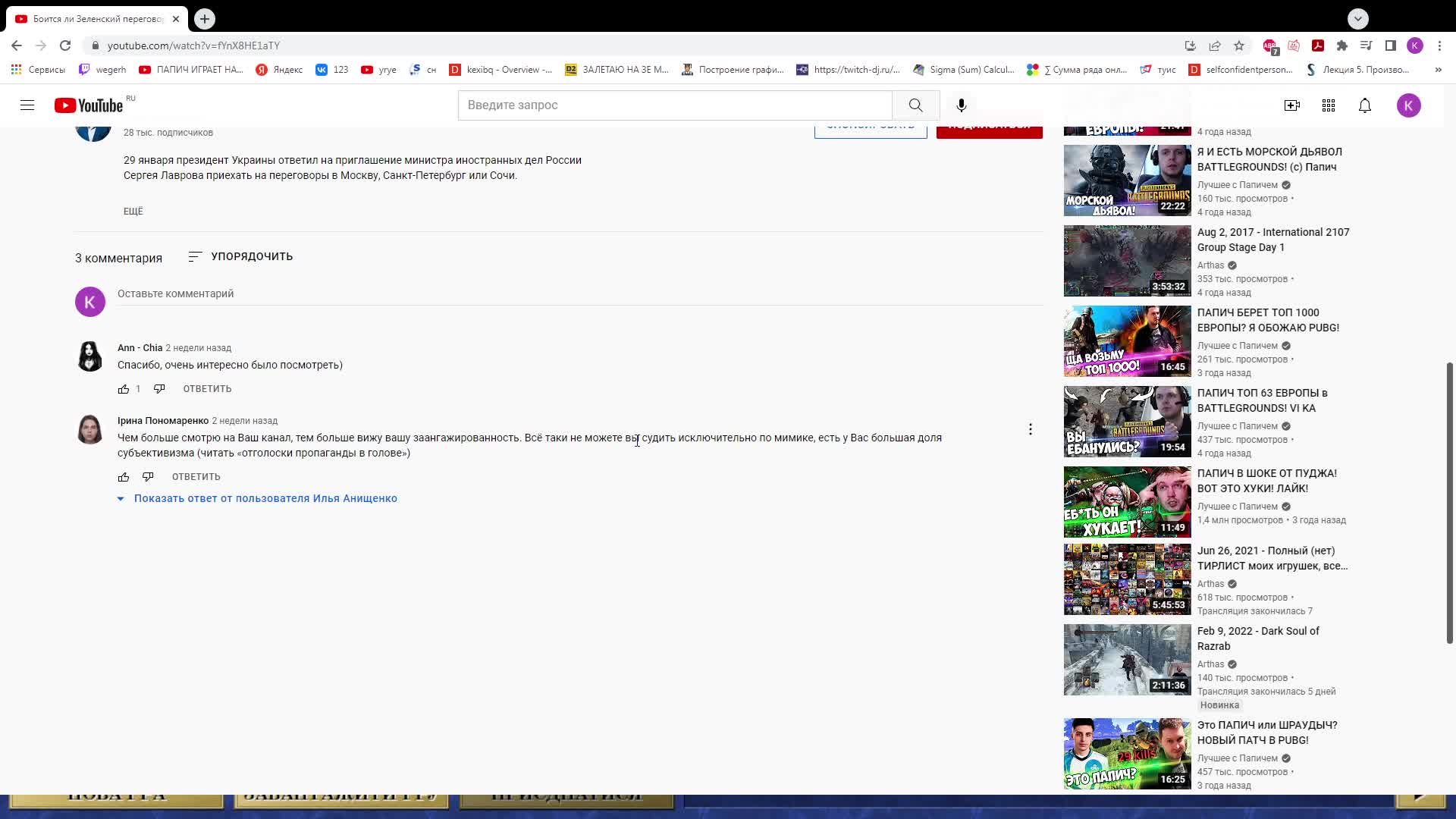The image size is (1456, 819).
Task: Open Chrome profile K icon in toolbar
Action: tap(1414, 45)
